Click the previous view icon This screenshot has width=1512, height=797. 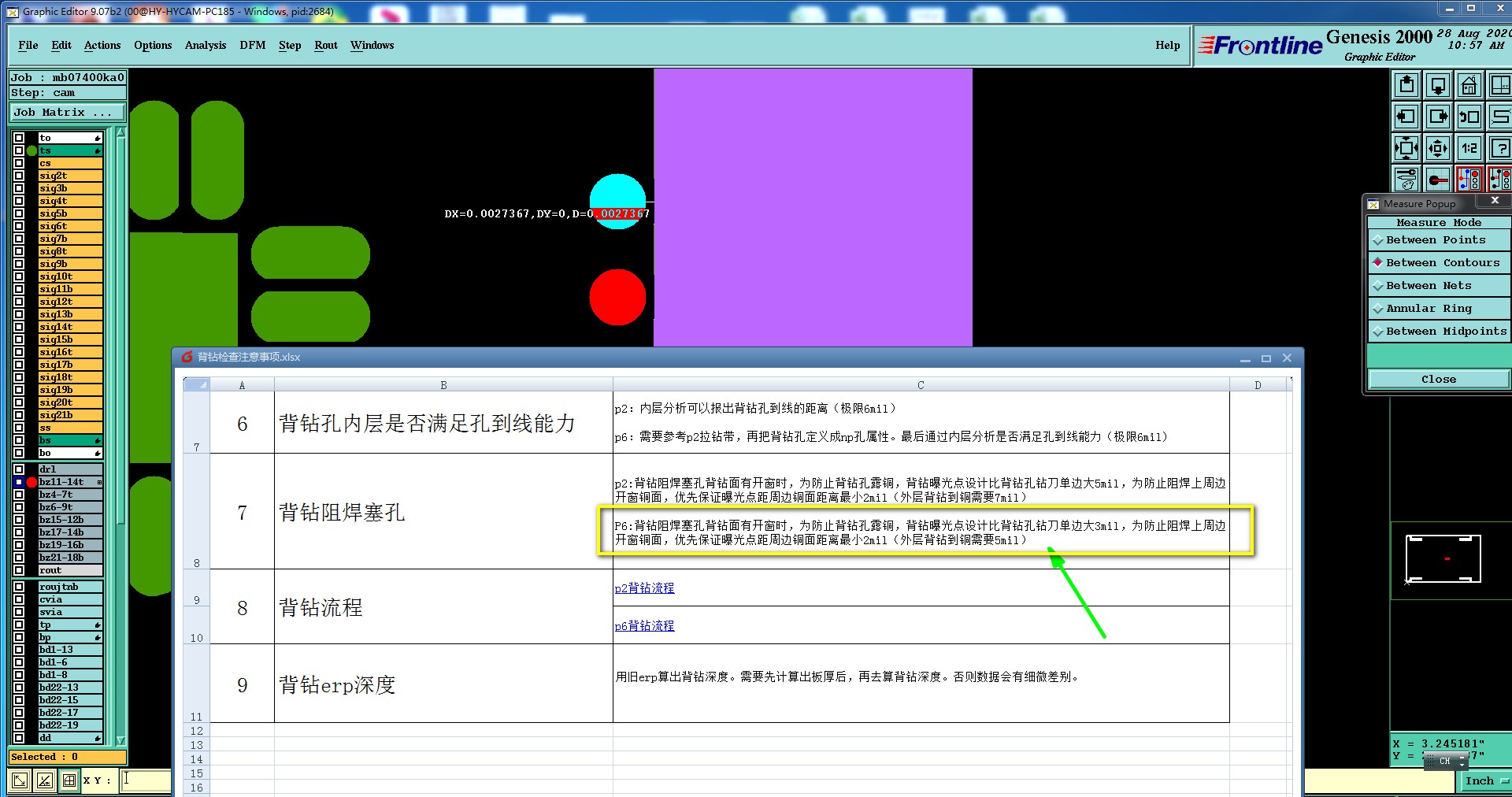coord(1469,117)
